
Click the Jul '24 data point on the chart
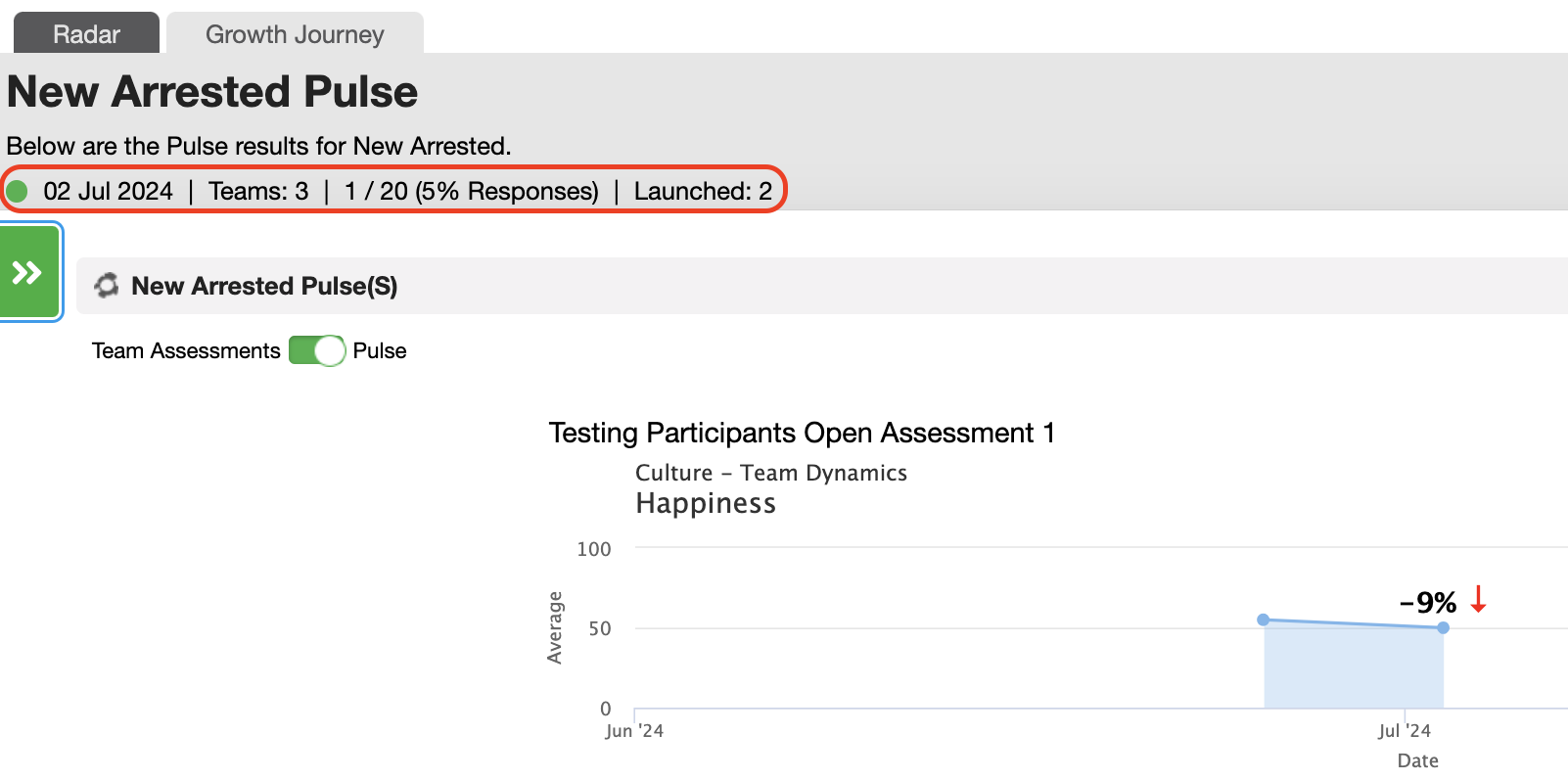[1443, 627]
